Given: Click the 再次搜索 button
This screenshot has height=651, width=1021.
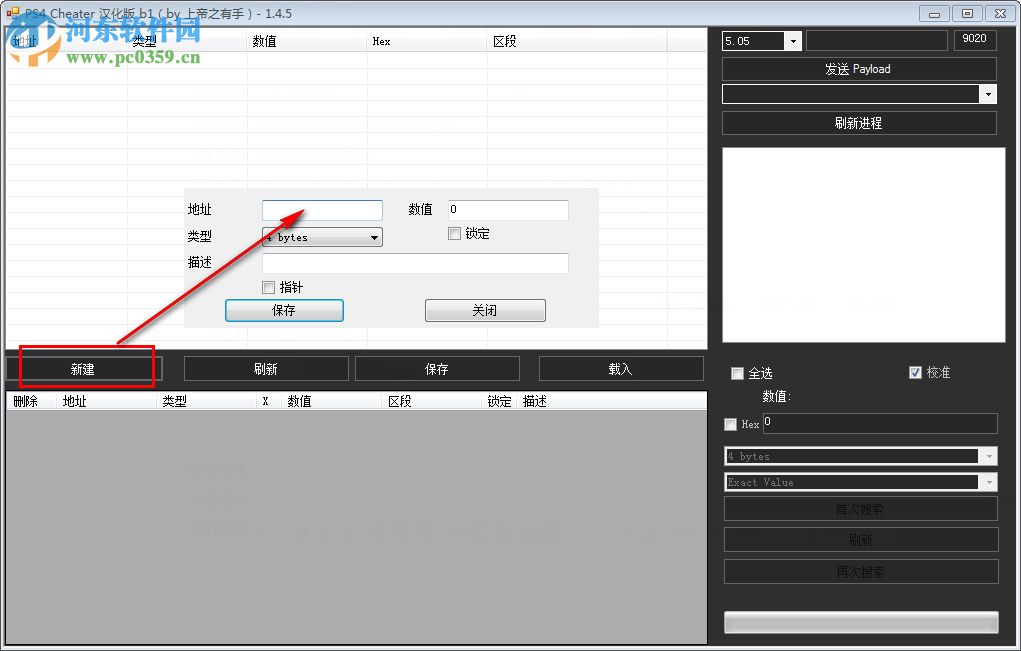Looking at the screenshot, I should pos(860,572).
